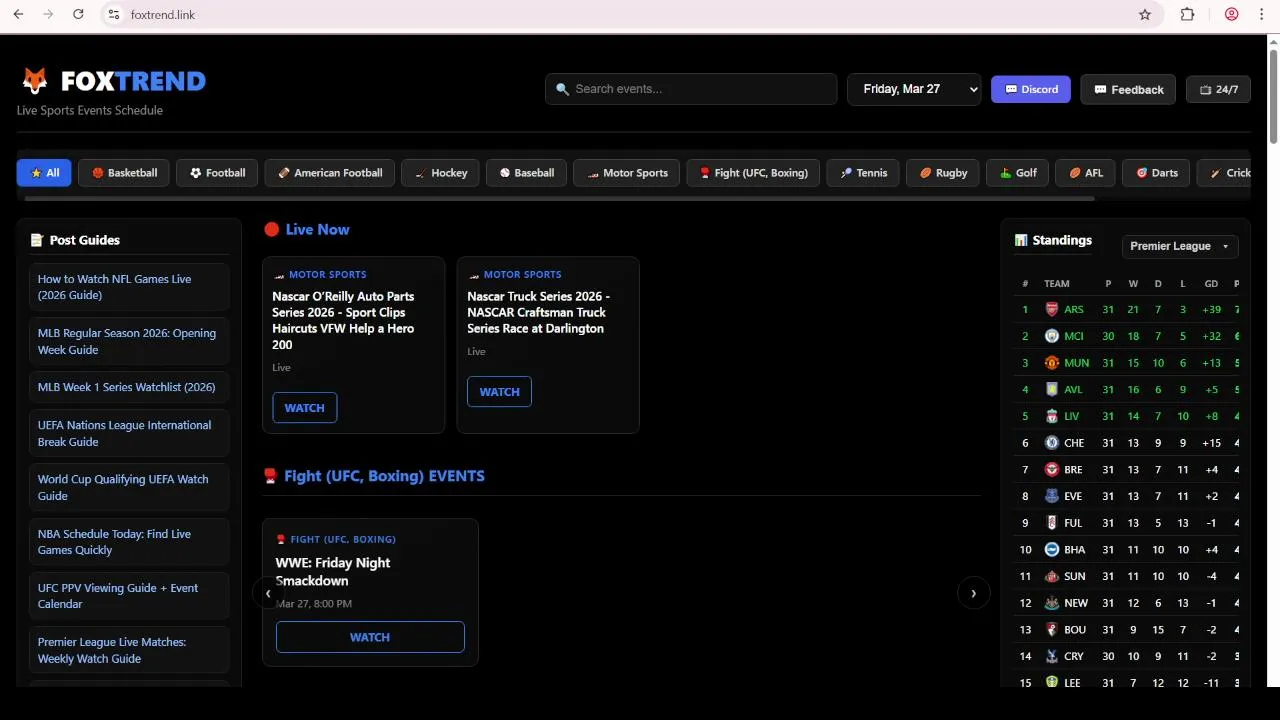Image resolution: width=1280 pixels, height=720 pixels.
Task: Open the browser profile icon
Action: coord(1232,15)
